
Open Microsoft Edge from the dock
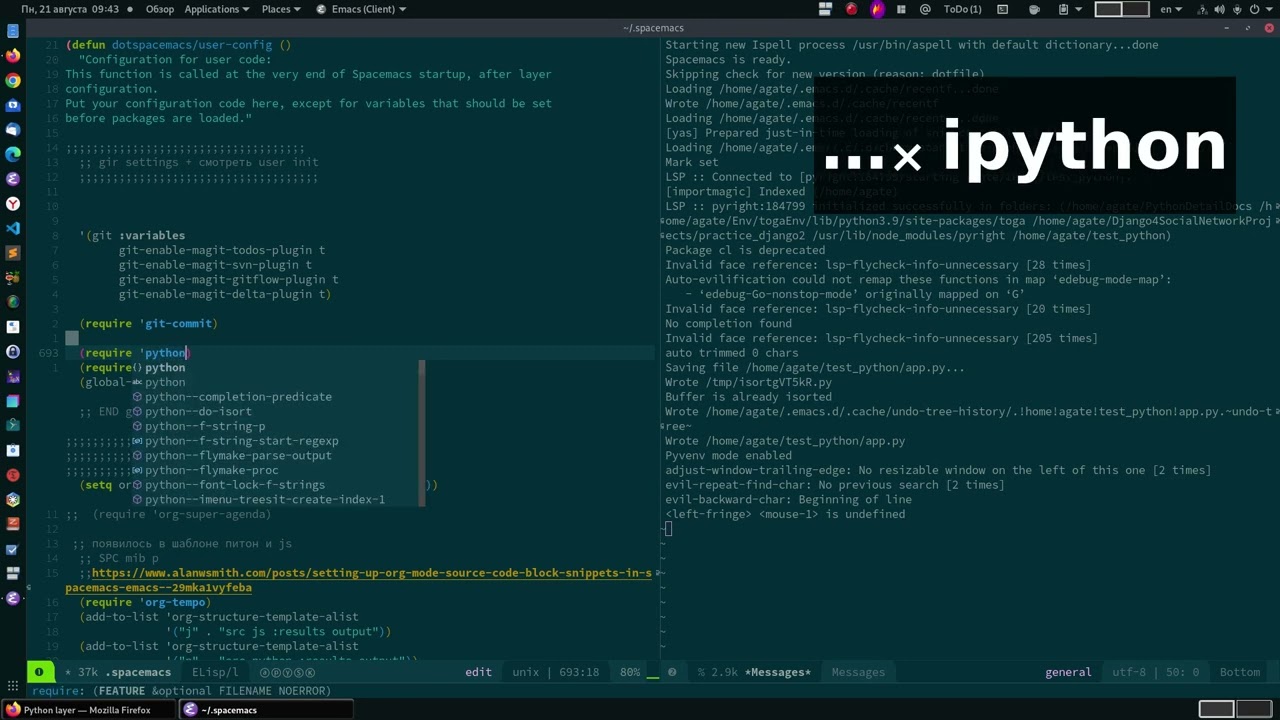pyautogui.click(x=13, y=154)
